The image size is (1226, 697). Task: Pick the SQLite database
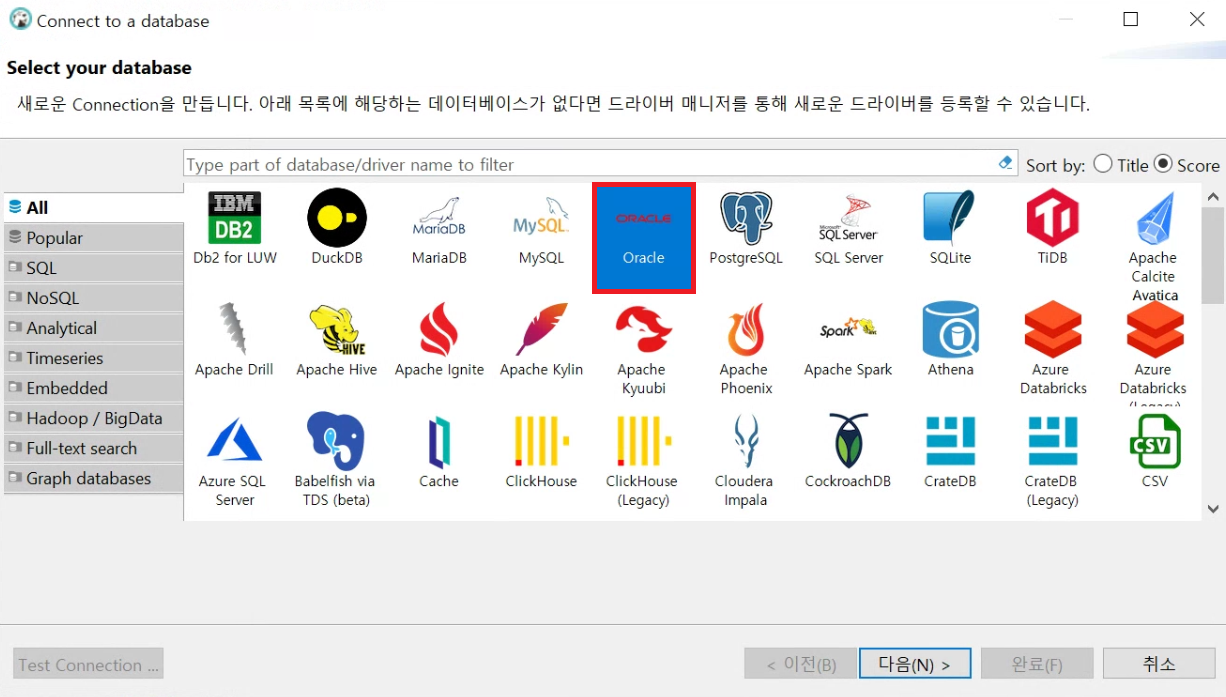tap(950, 230)
